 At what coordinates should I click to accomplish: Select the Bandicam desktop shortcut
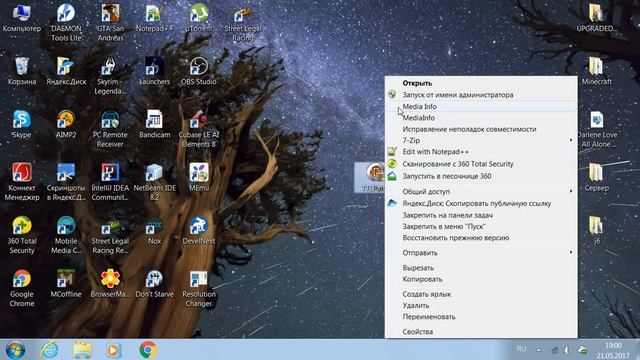coord(154,124)
